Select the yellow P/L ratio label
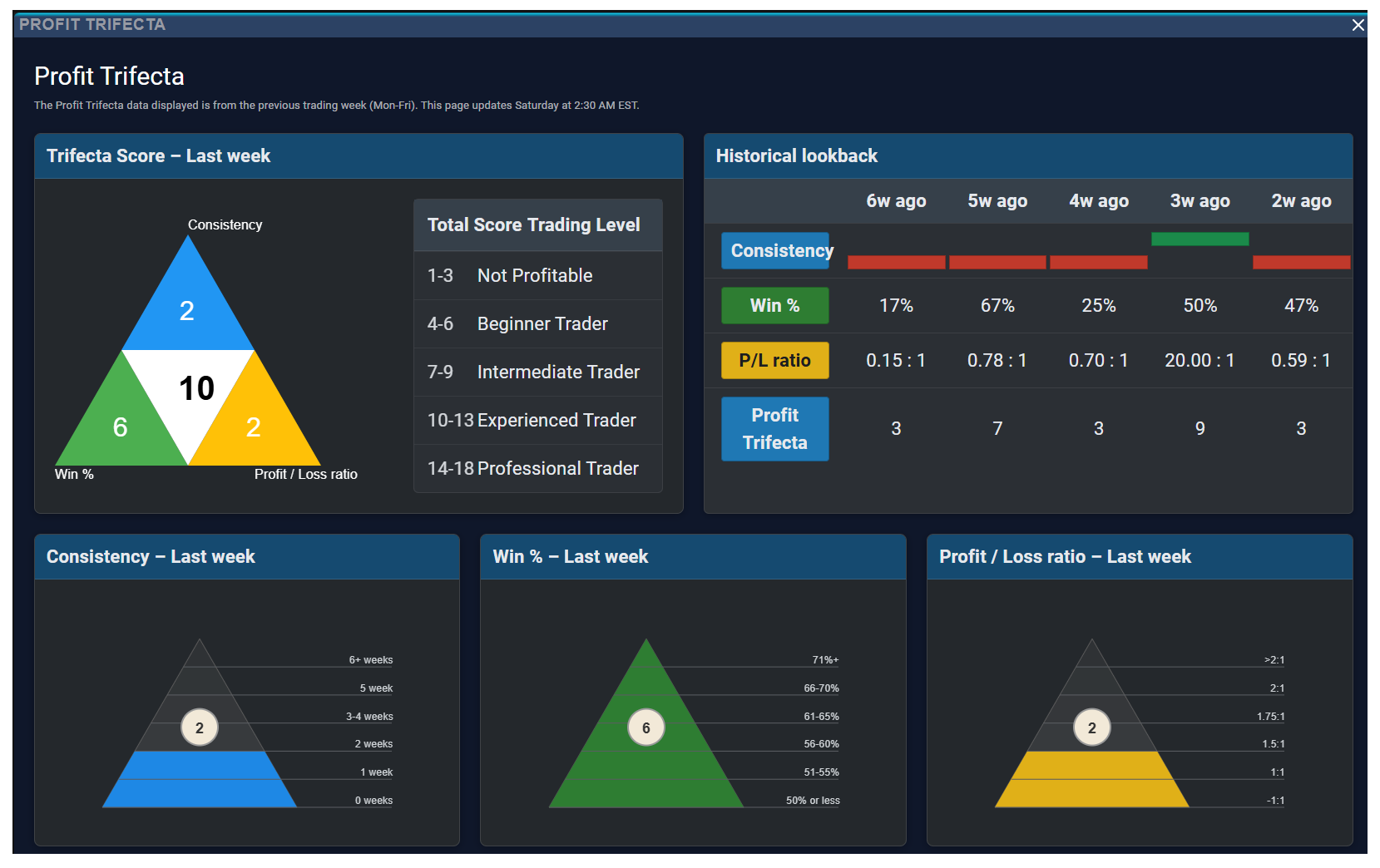The width and height of the screenshot is (1380, 868). pyautogui.click(x=775, y=360)
